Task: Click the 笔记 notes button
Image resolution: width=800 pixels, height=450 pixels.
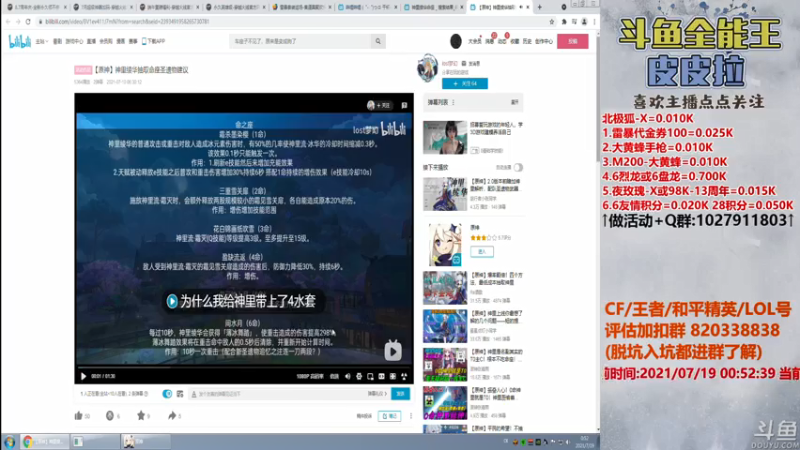Action: click(x=390, y=416)
